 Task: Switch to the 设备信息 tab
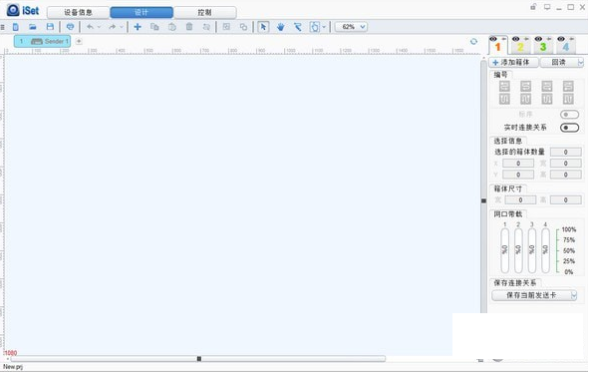coord(78,13)
